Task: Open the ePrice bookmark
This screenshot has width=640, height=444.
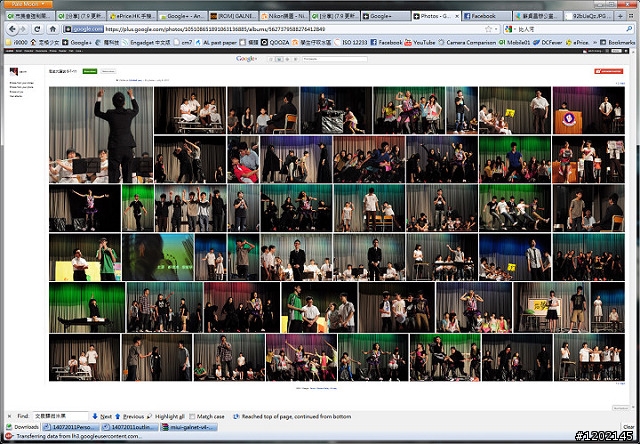Action: (x=577, y=42)
